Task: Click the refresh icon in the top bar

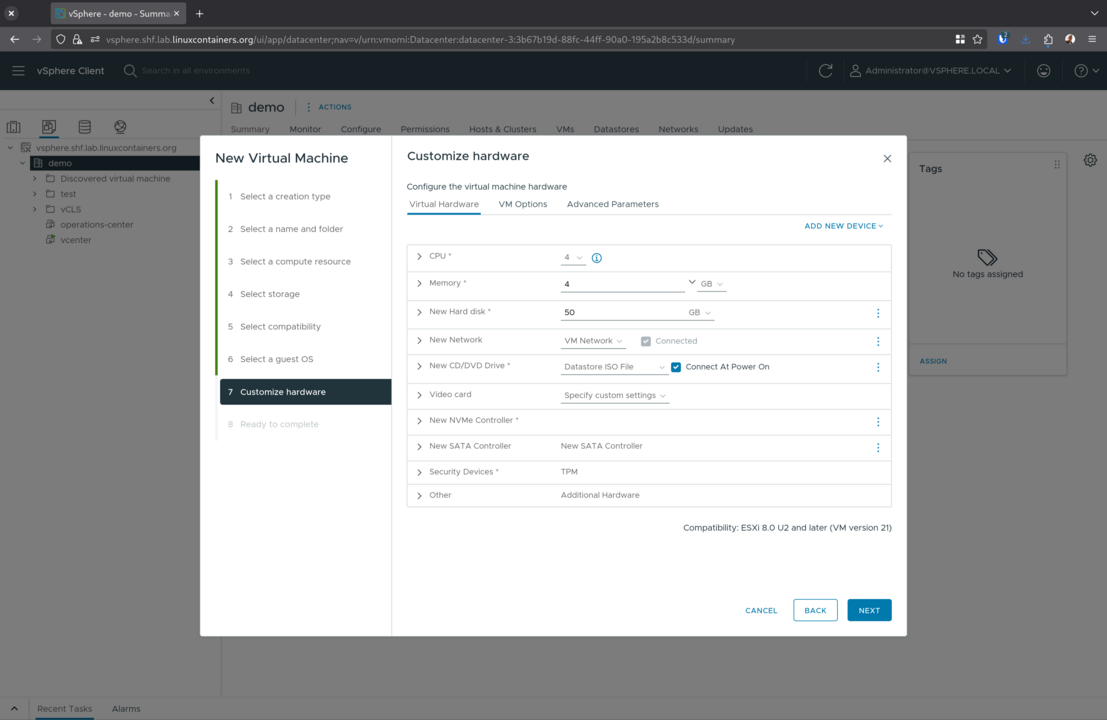Action: pyautogui.click(x=824, y=71)
